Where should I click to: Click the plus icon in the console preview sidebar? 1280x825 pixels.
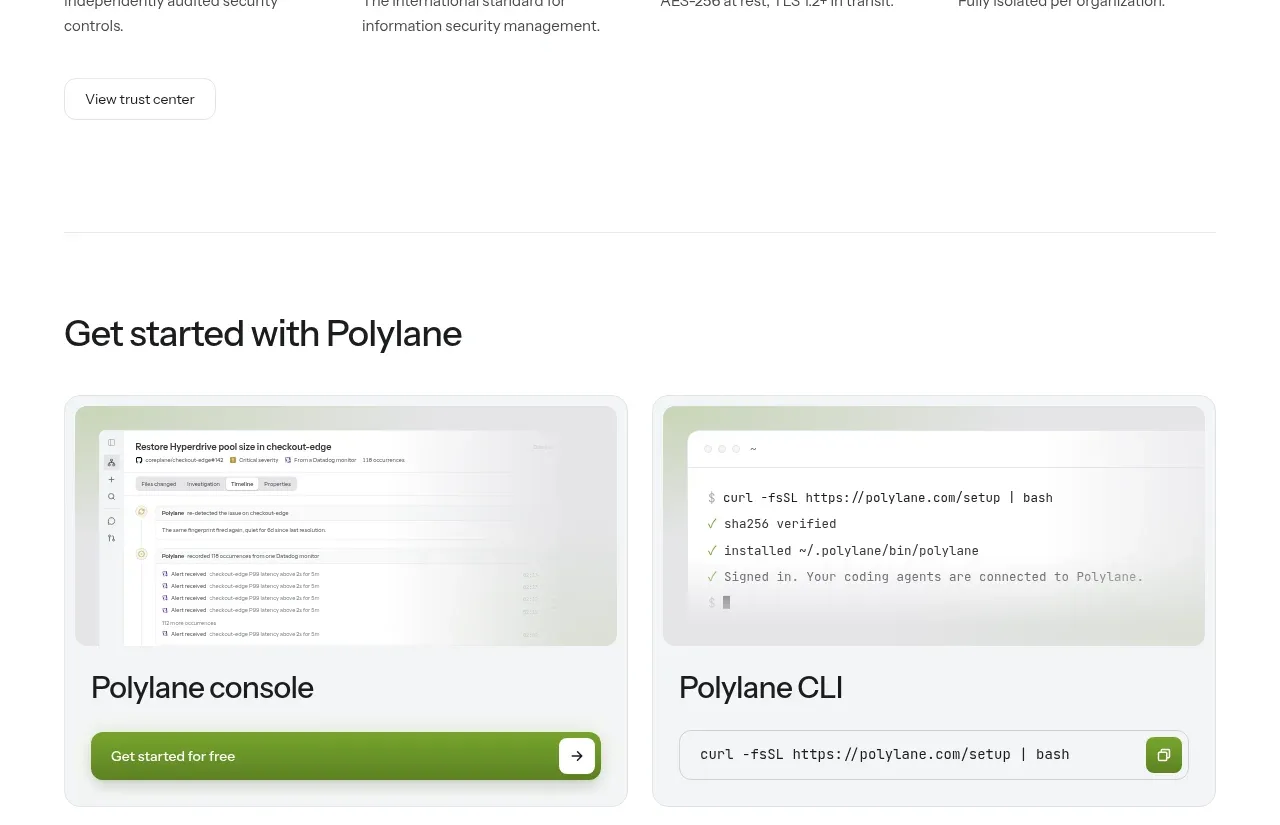pyautogui.click(x=111, y=479)
